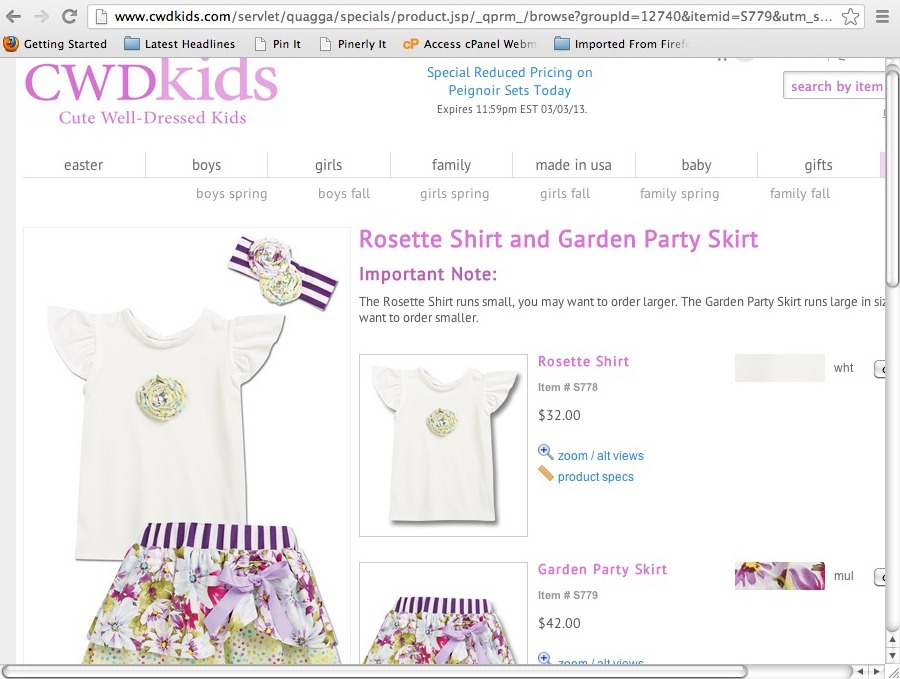Select the white color swatch
Image resolution: width=900 pixels, height=679 pixels.
click(779, 368)
